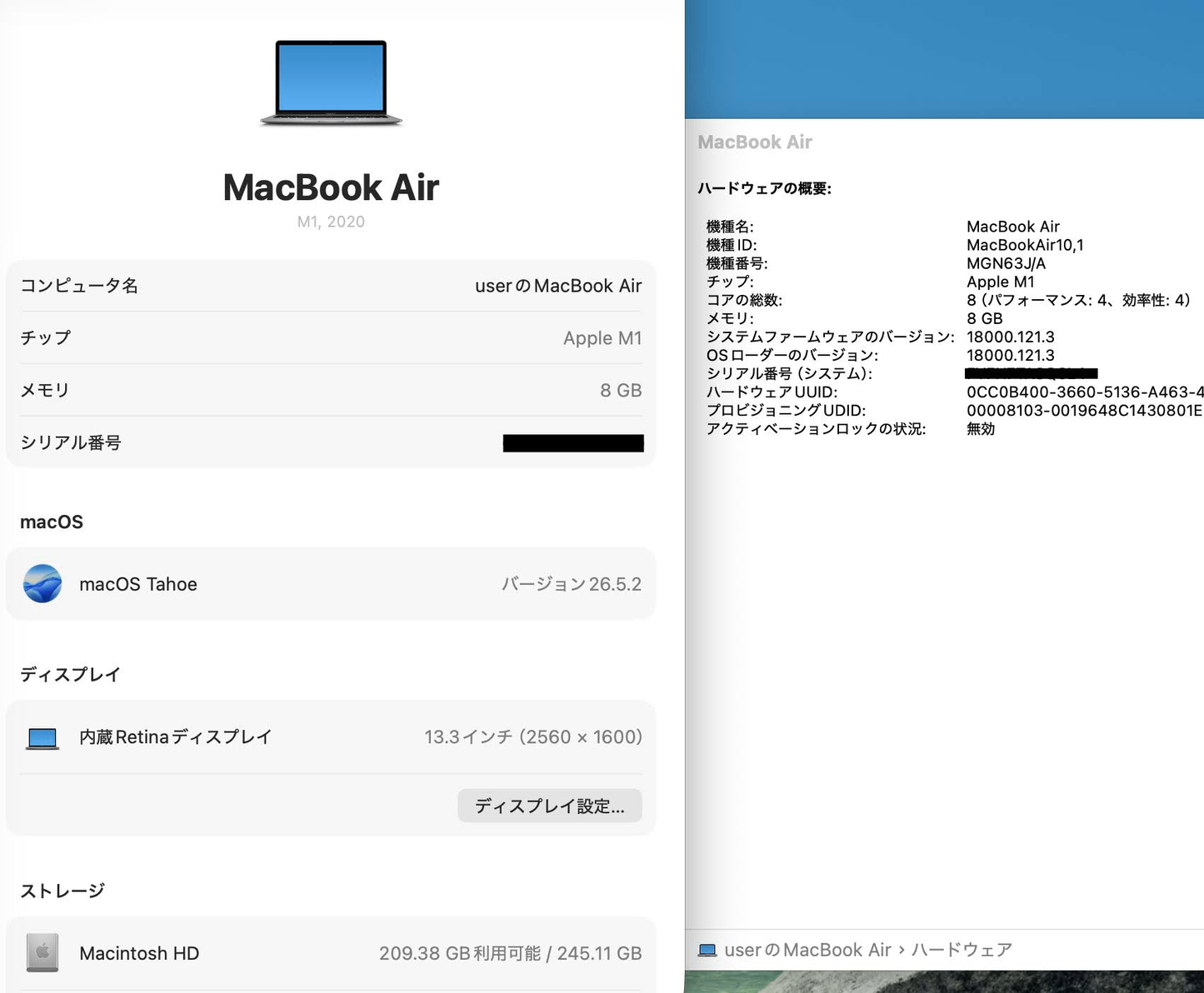
Task: Click the macOS Tahoe name text
Action: pos(138,584)
